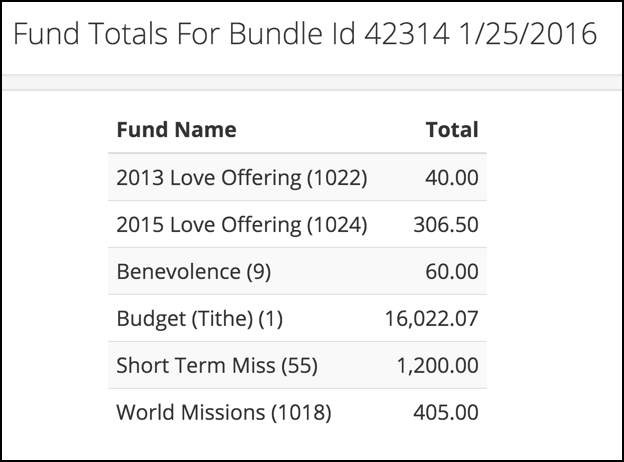The width and height of the screenshot is (624, 462).
Task: Click the 16,022.07 total amount
Action: coord(431,319)
